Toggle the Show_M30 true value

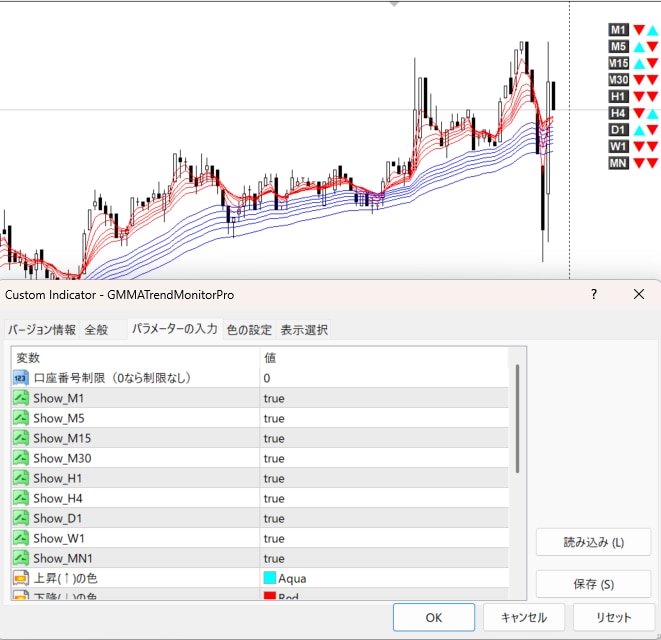coord(384,458)
